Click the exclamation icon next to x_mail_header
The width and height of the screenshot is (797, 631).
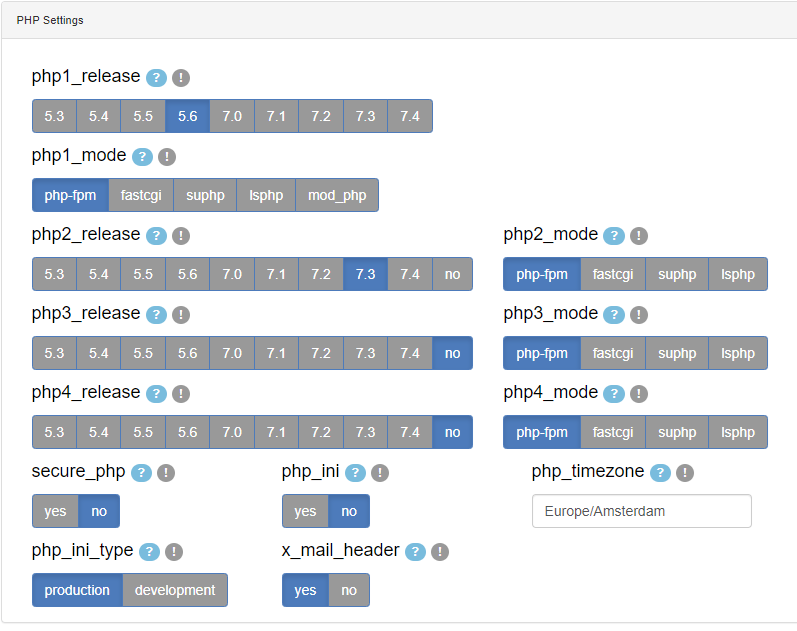pyautogui.click(x=440, y=552)
